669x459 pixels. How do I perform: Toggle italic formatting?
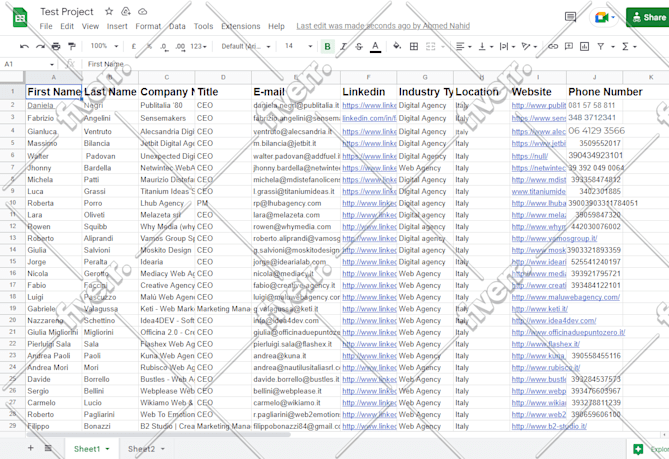tap(343, 46)
